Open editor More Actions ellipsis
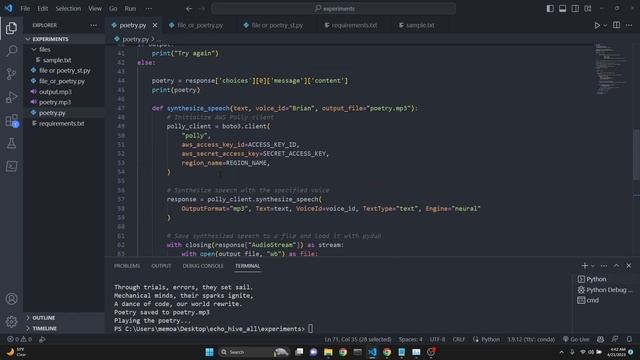Image resolution: width=640 pixels, height=360 pixels. 629,25
